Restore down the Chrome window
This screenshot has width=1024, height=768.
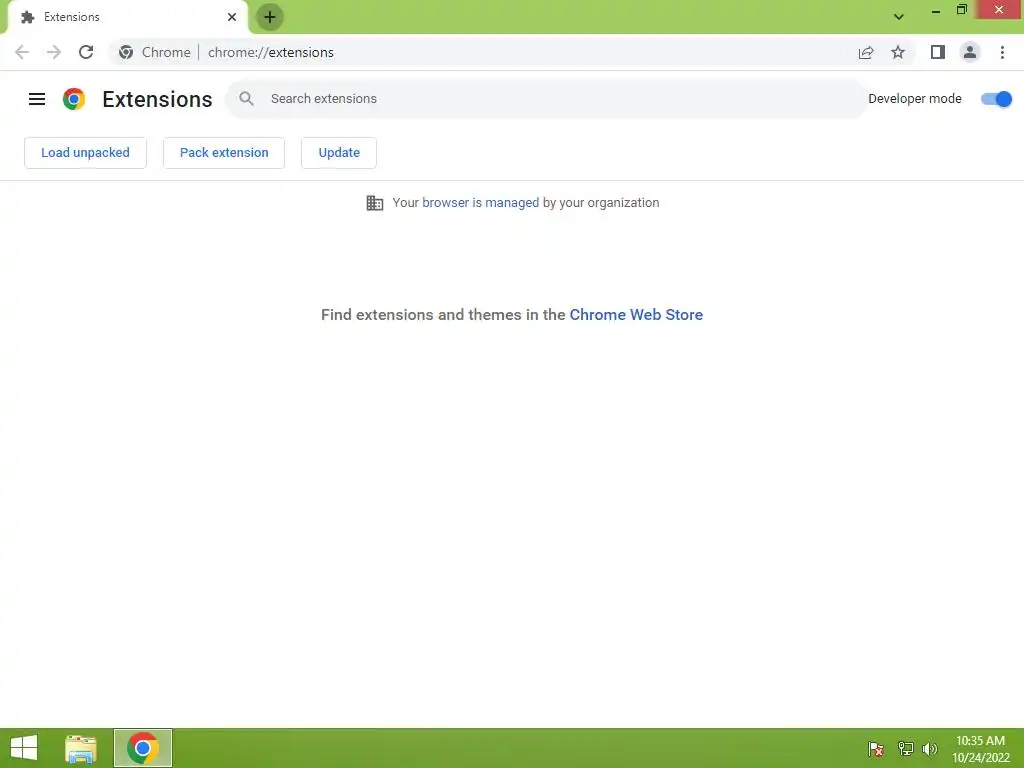coord(961,10)
